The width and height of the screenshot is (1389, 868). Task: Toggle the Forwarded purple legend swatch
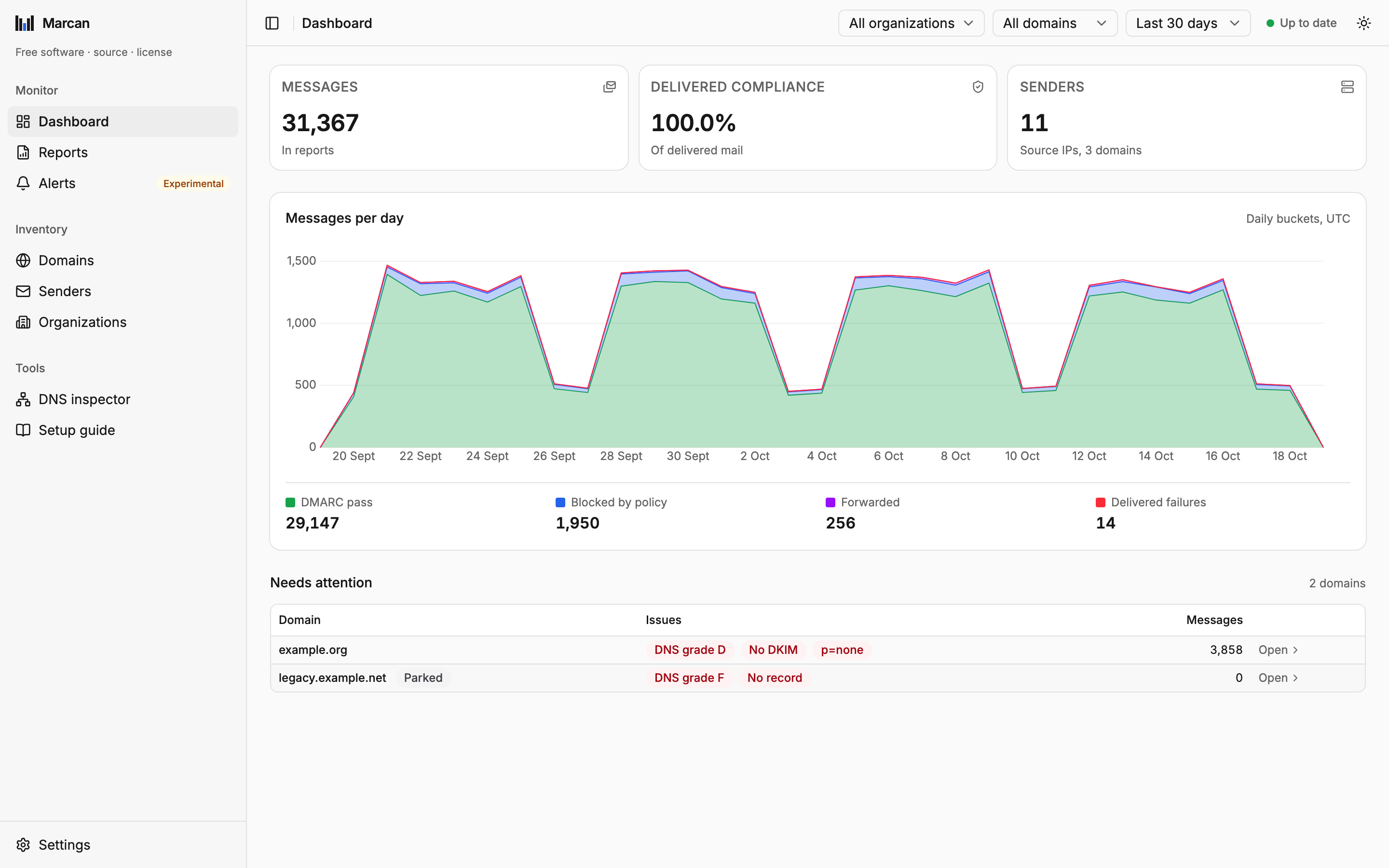pyautogui.click(x=831, y=502)
